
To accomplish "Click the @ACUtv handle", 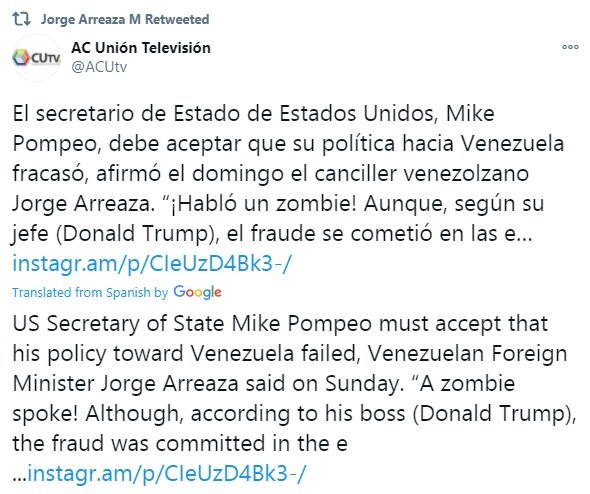I will tap(99, 67).
